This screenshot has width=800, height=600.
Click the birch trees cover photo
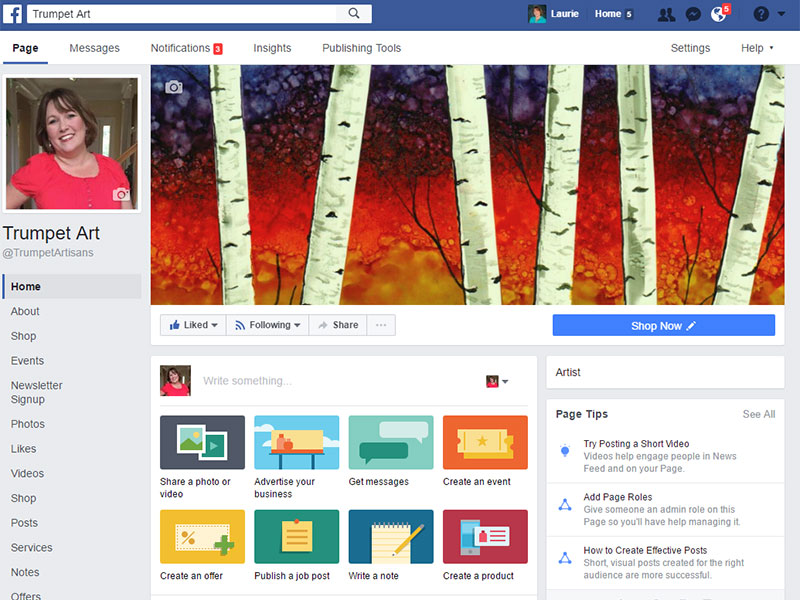tap(467, 185)
